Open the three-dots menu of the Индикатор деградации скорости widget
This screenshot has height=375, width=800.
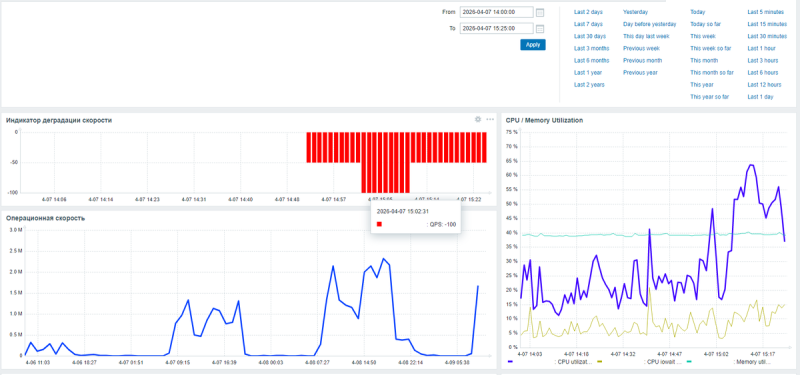pyautogui.click(x=490, y=119)
